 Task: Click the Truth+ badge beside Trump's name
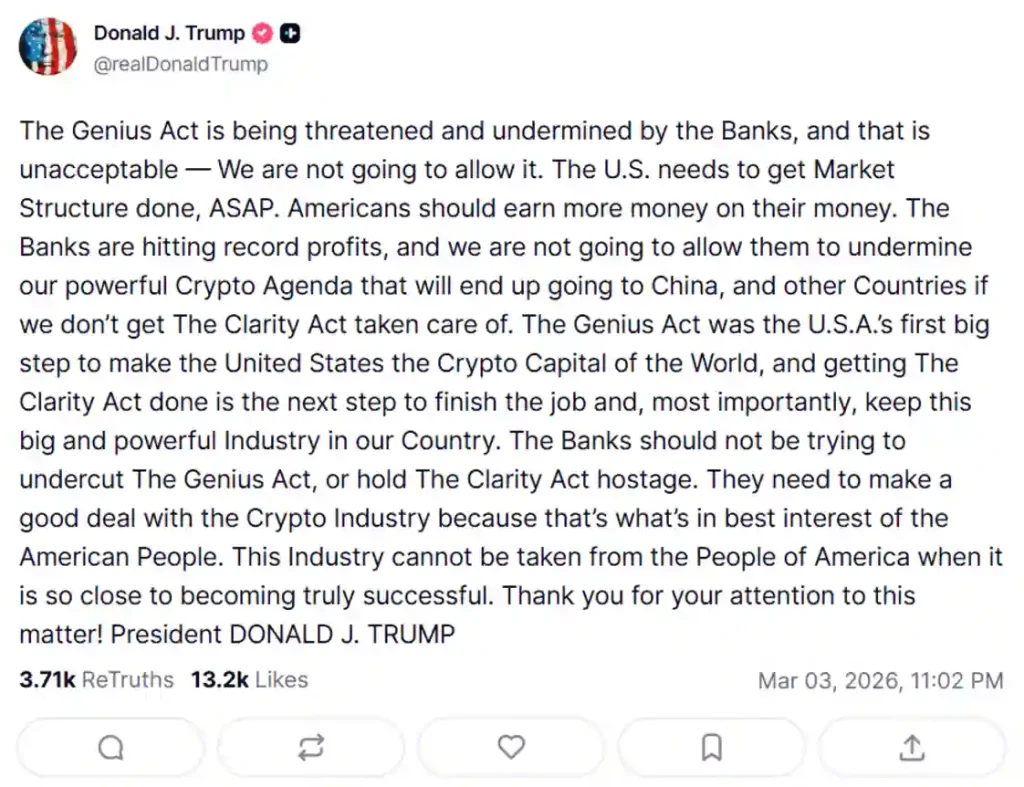click(x=289, y=32)
